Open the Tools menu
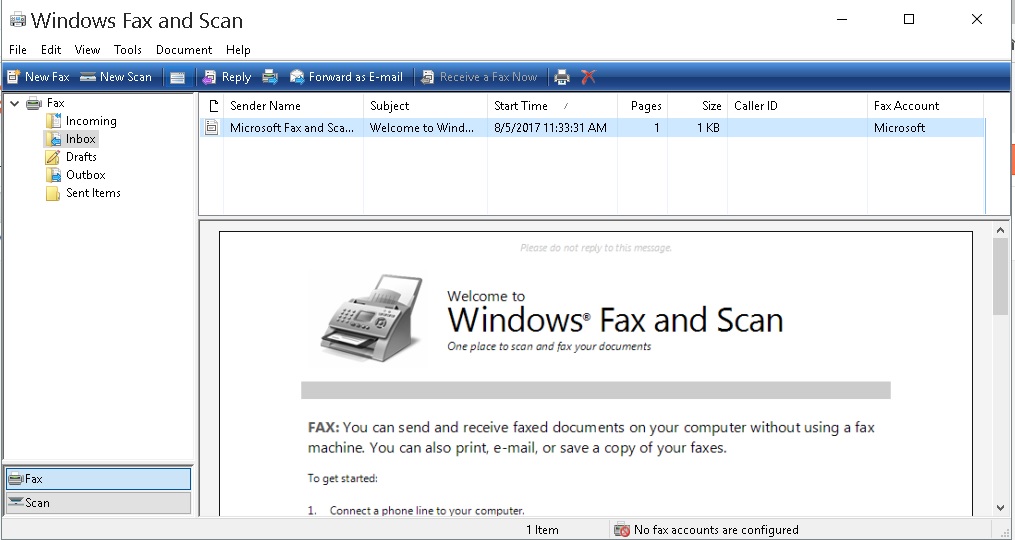Image resolution: width=1015 pixels, height=540 pixels. point(128,50)
